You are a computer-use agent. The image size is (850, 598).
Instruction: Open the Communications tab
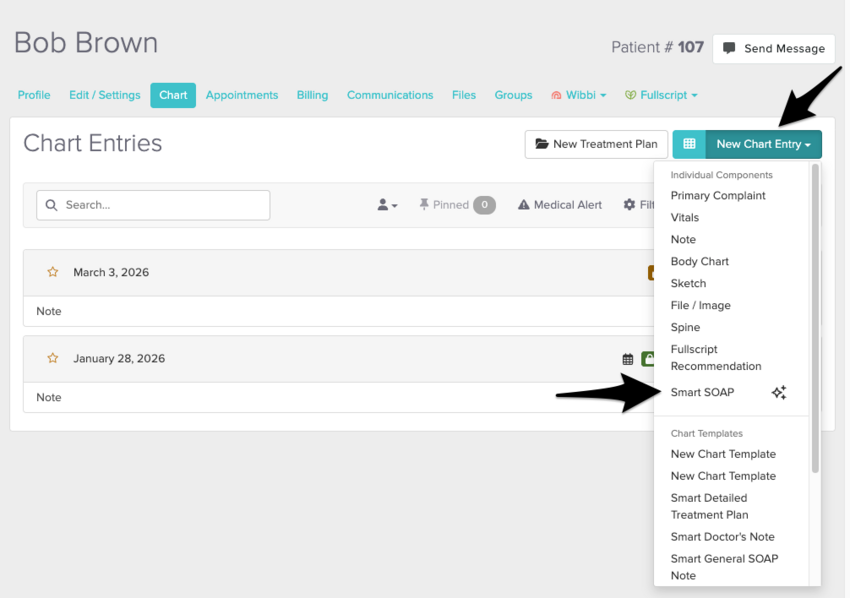point(390,95)
